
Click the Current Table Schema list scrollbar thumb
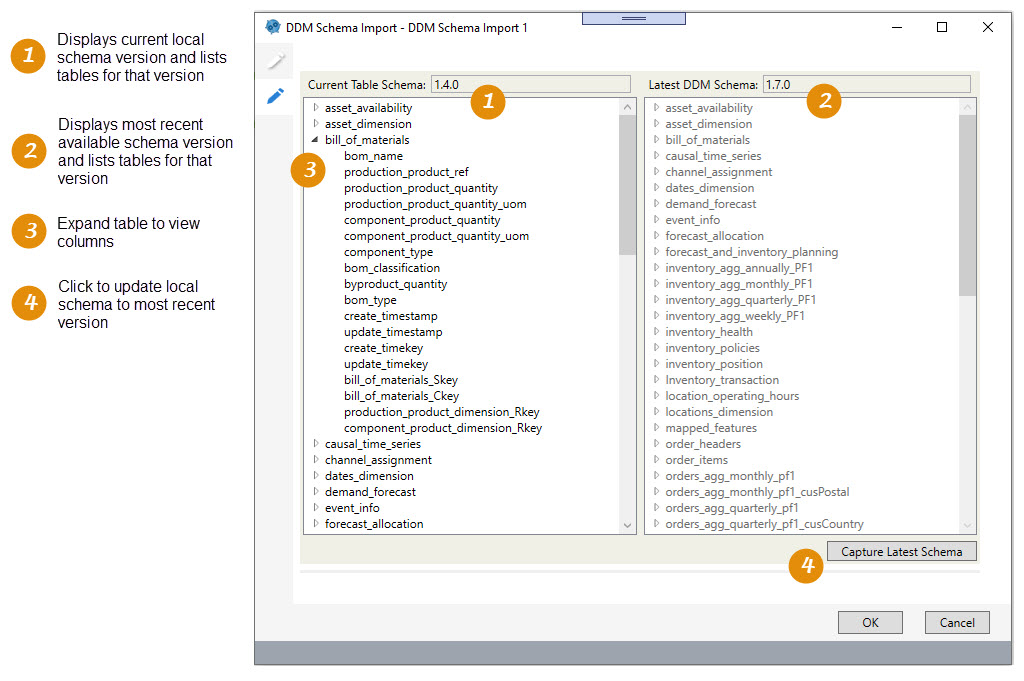point(628,185)
